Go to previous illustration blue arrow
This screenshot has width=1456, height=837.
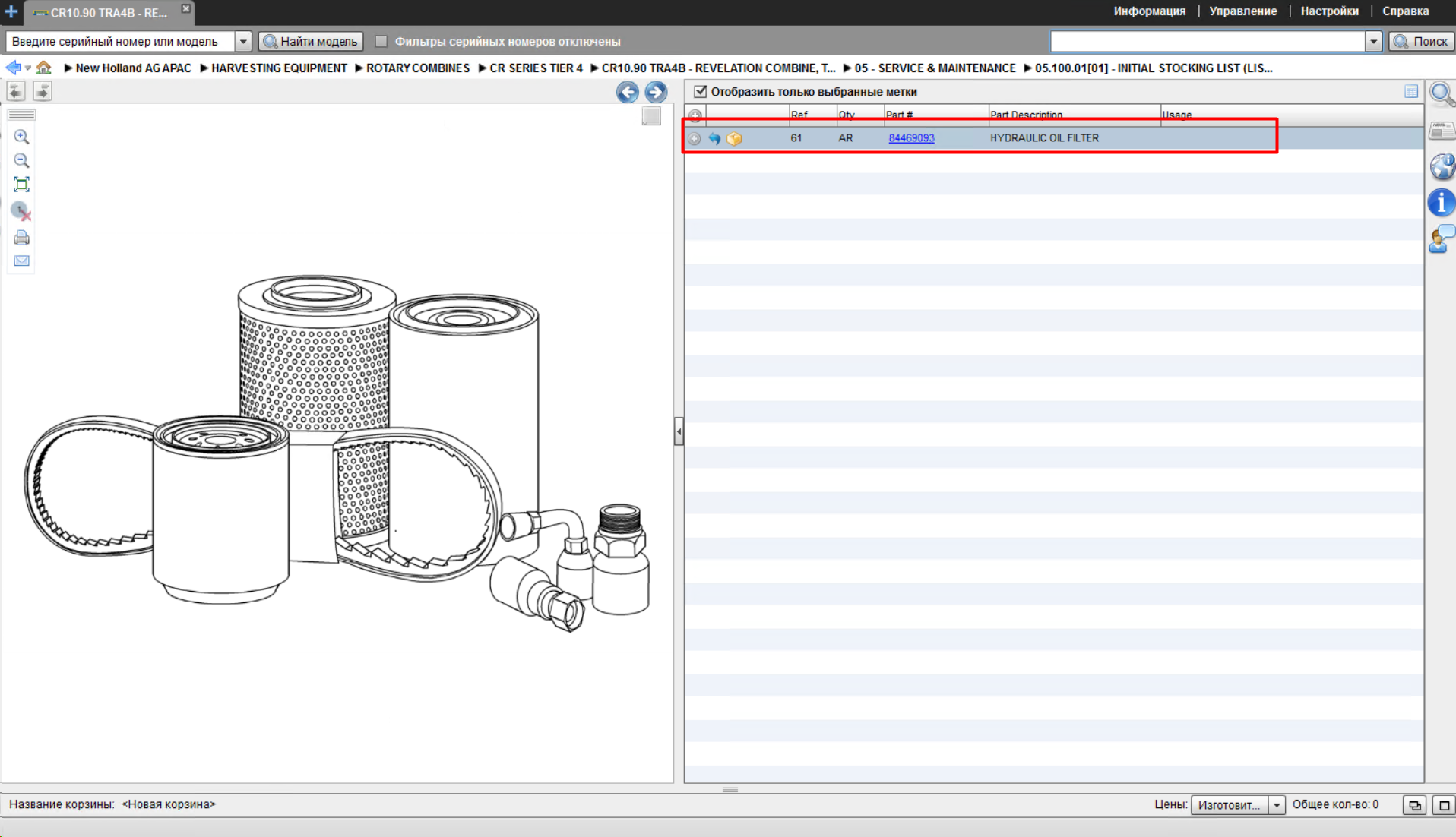coord(628,92)
